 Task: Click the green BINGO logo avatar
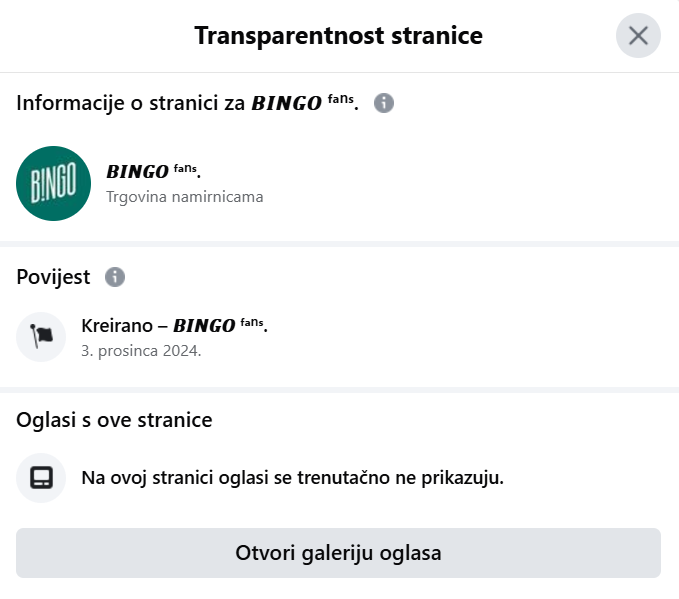54,183
